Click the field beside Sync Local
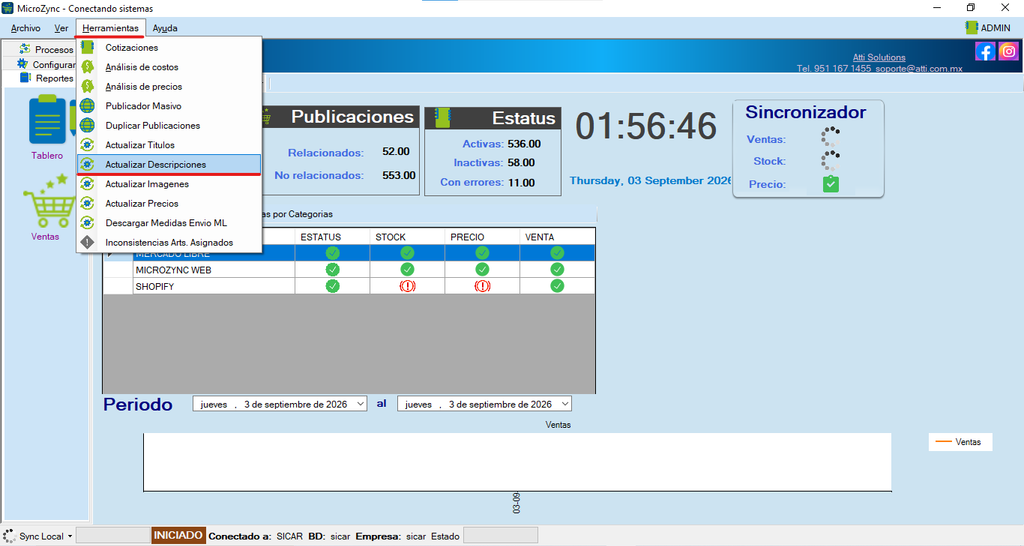The width and height of the screenshot is (1024, 546). (114, 536)
